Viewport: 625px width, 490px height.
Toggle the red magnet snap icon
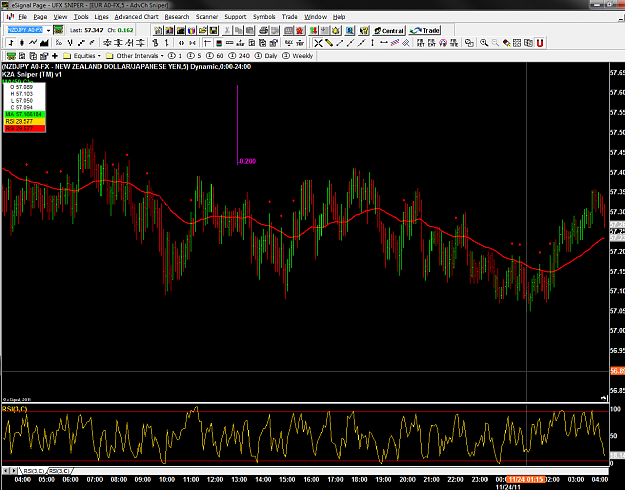pos(540,43)
